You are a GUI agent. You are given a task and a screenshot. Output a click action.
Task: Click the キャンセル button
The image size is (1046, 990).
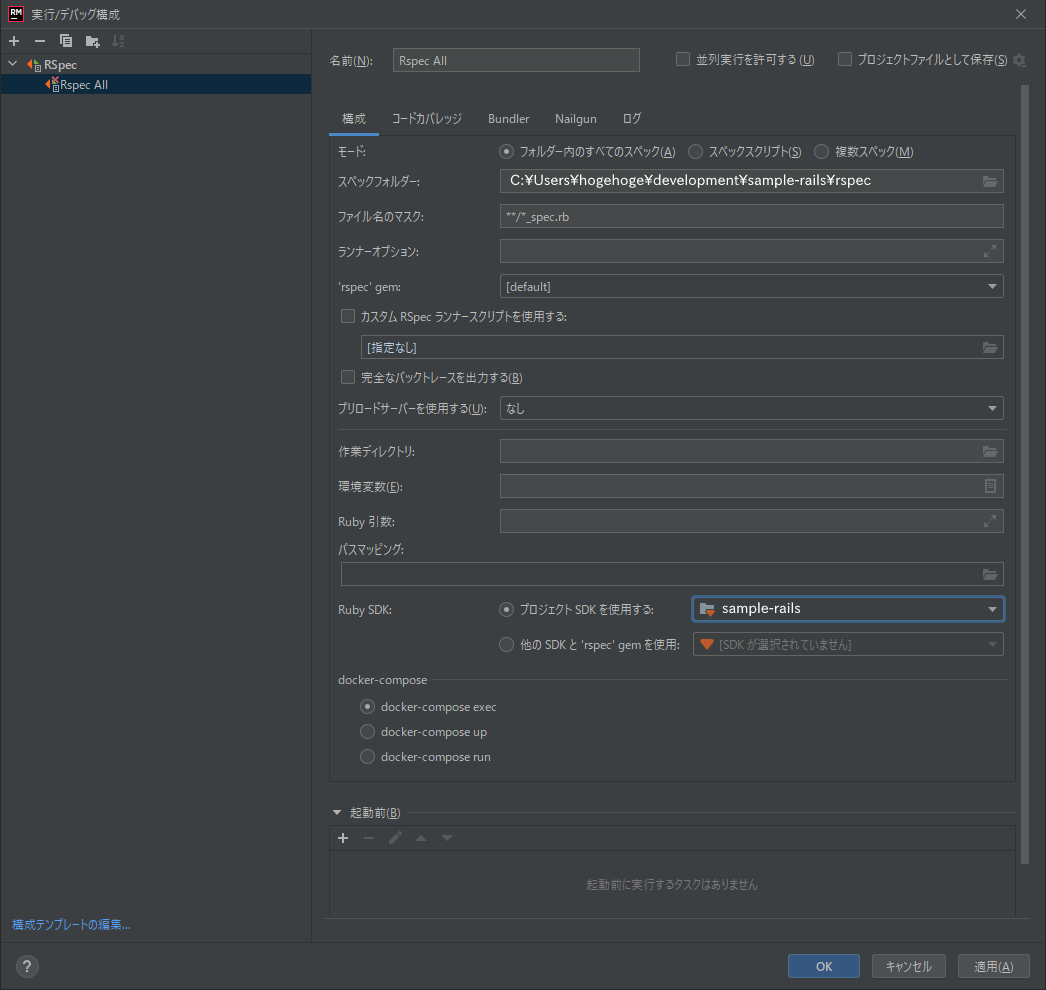pyautogui.click(x=909, y=966)
